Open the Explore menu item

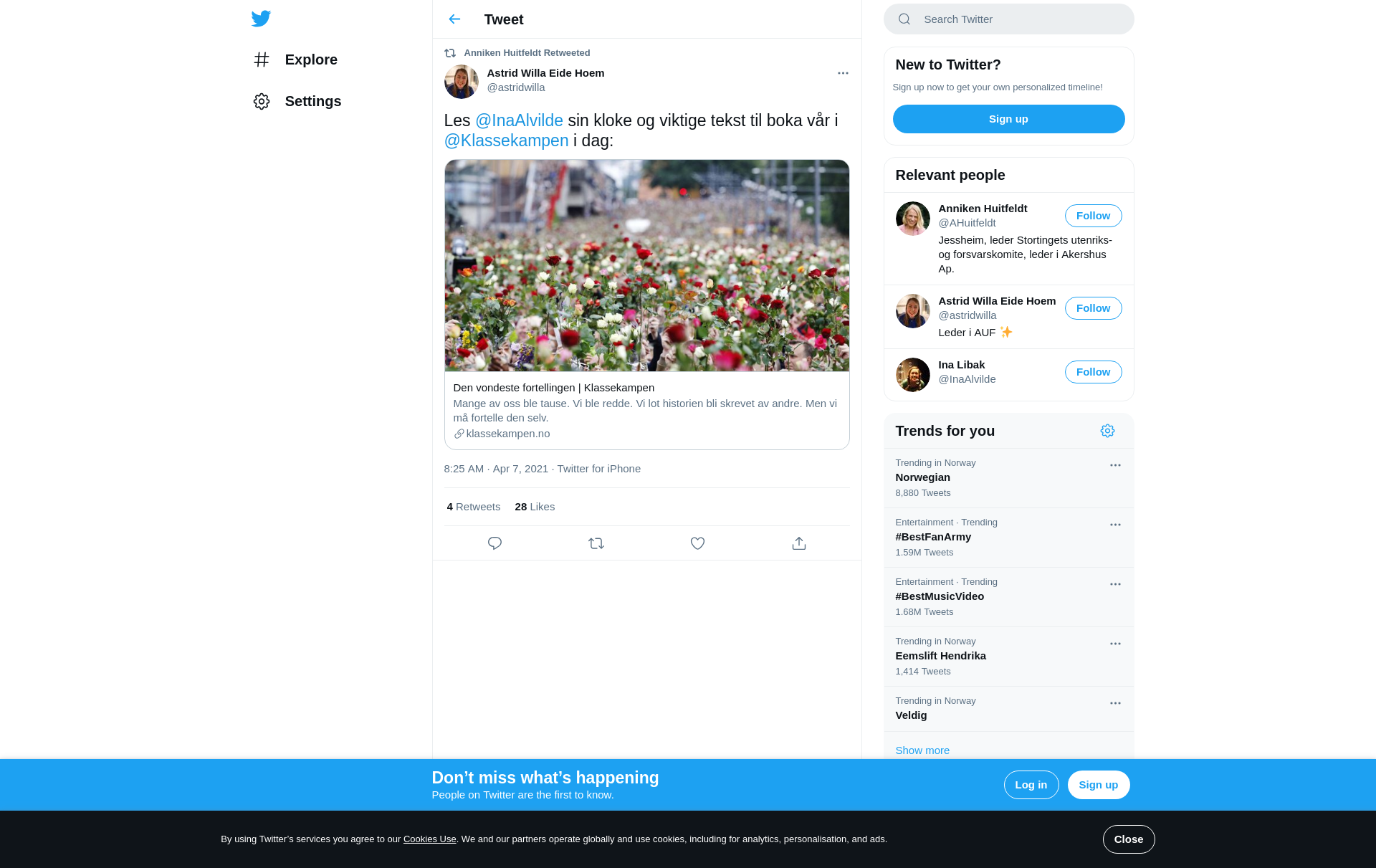pos(295,59)
